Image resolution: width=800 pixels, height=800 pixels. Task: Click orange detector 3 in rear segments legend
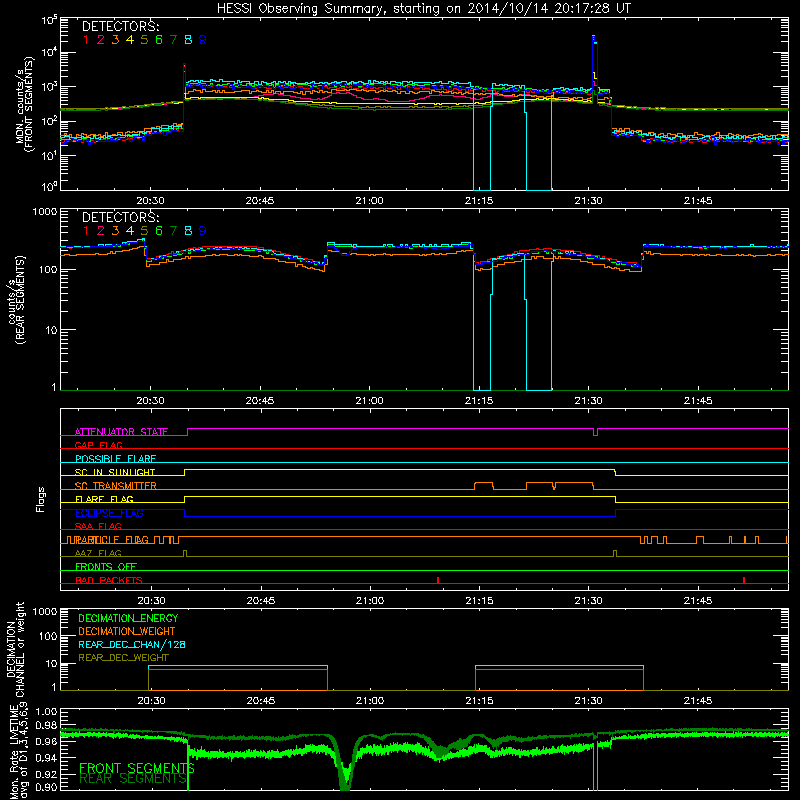pyautogui.click(x=115, y=231)
